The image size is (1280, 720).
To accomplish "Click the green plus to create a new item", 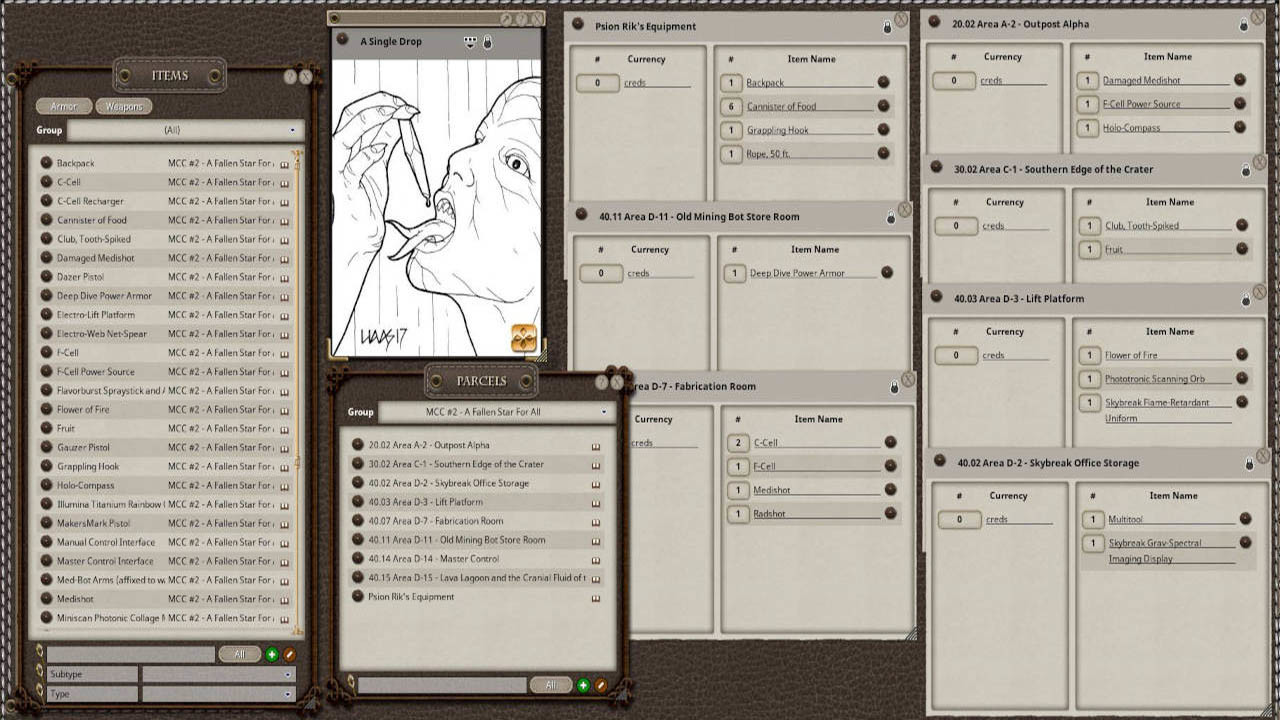I will point(270,654).
